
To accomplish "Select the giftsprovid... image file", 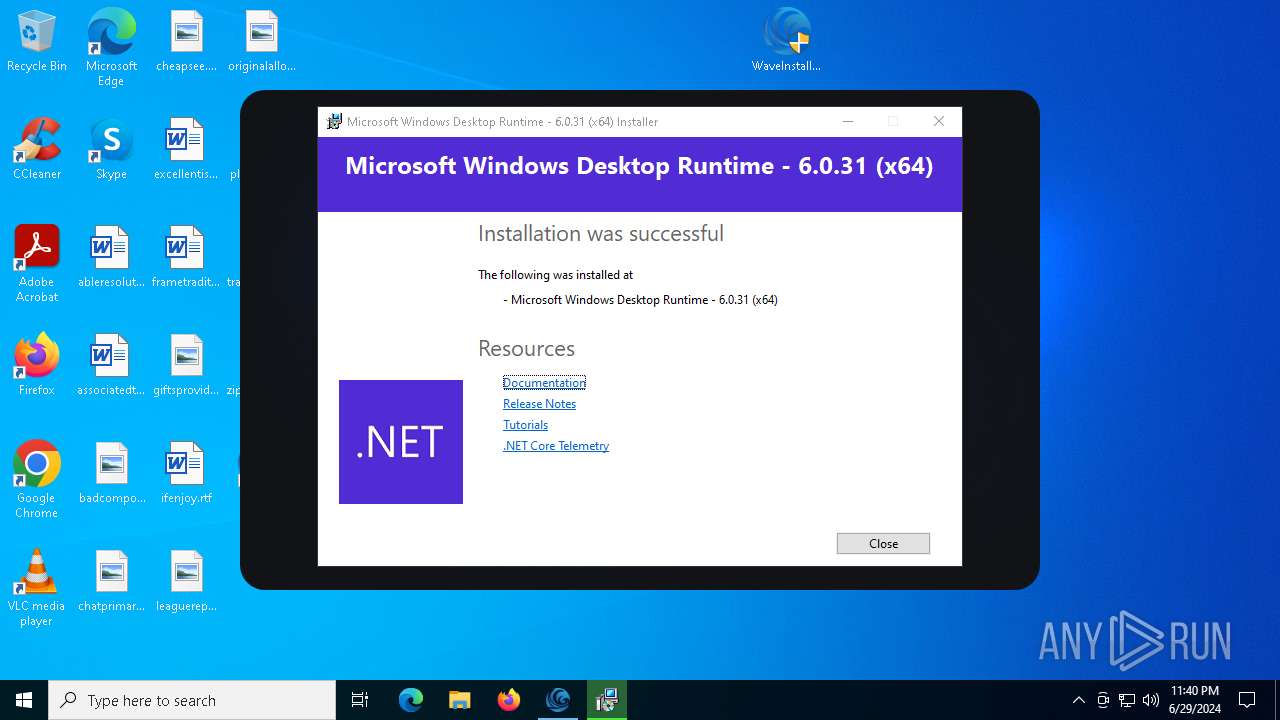I will point(186,366).
